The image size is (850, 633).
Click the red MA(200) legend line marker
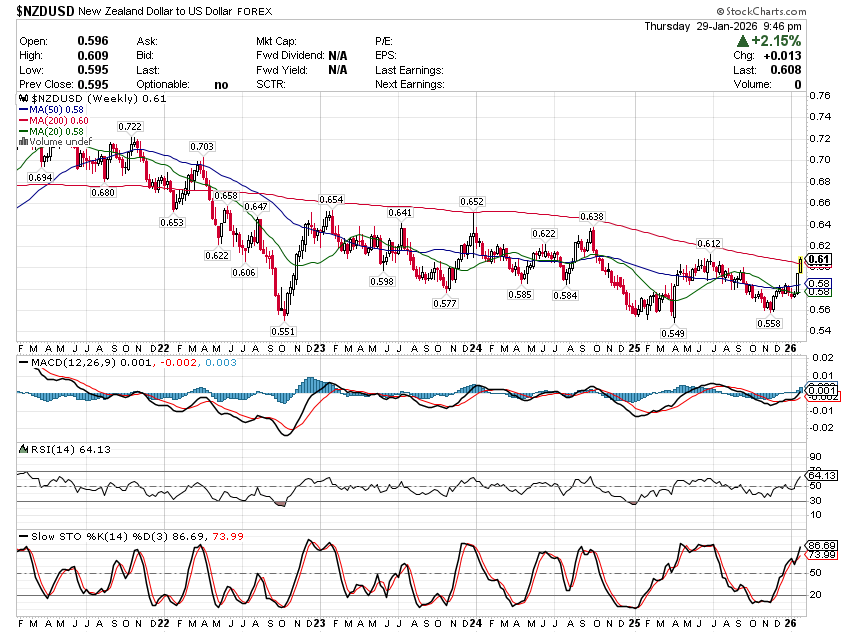click(23, 121)
